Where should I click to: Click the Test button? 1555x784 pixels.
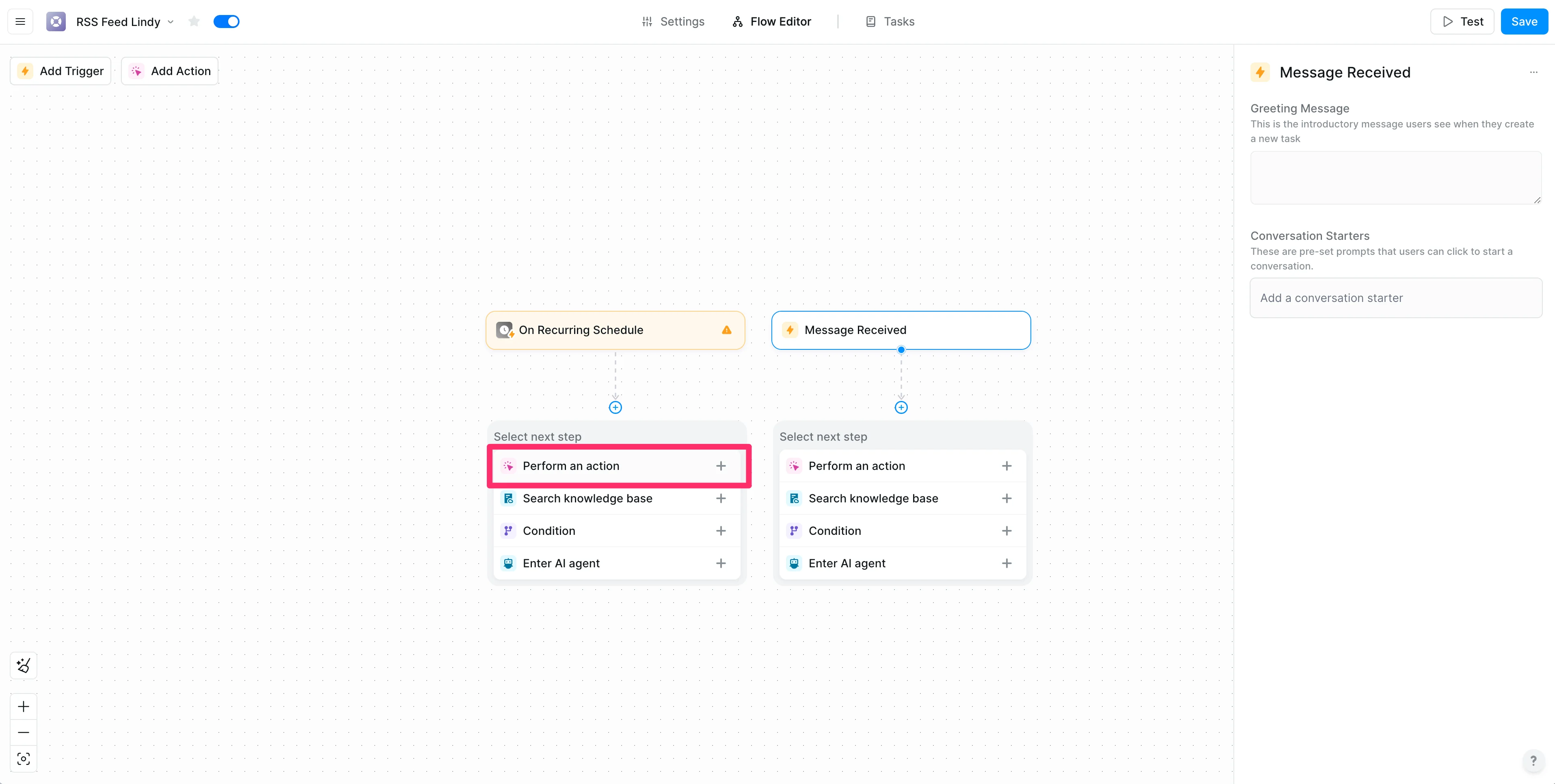point(1462,22)
